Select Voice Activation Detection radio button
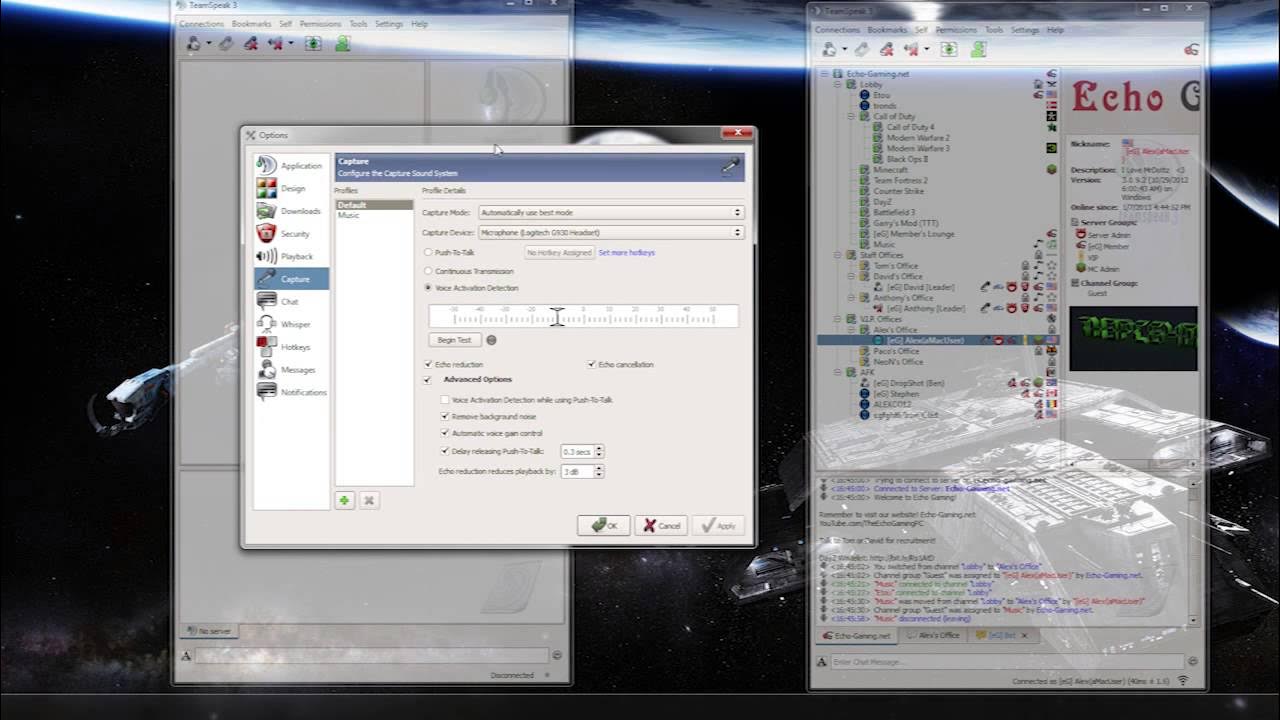 (429, 288)
